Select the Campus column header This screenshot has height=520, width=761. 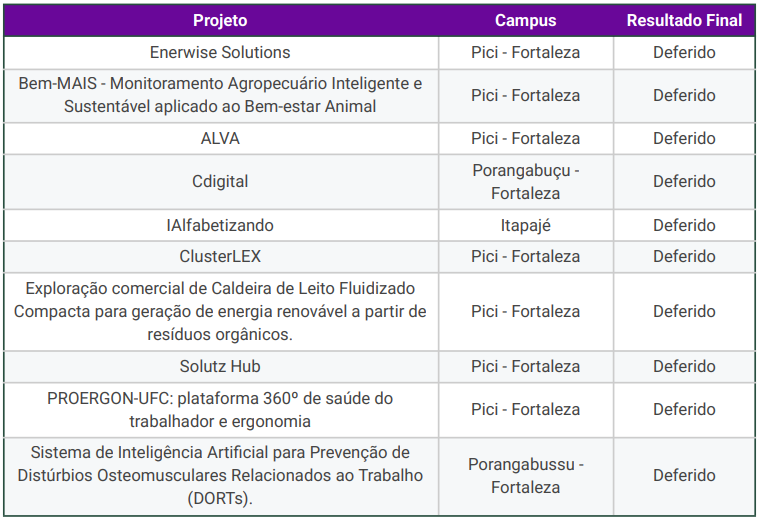point(525,20)
